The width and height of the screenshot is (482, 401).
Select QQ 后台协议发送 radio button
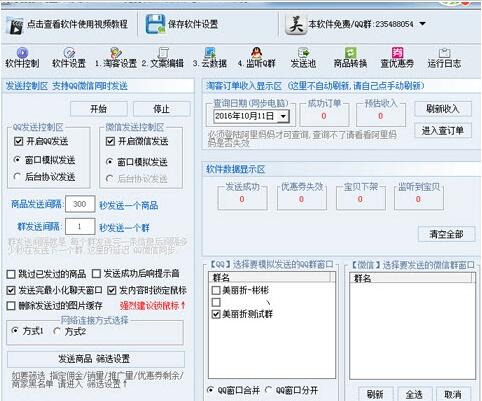tap(17, 176)
